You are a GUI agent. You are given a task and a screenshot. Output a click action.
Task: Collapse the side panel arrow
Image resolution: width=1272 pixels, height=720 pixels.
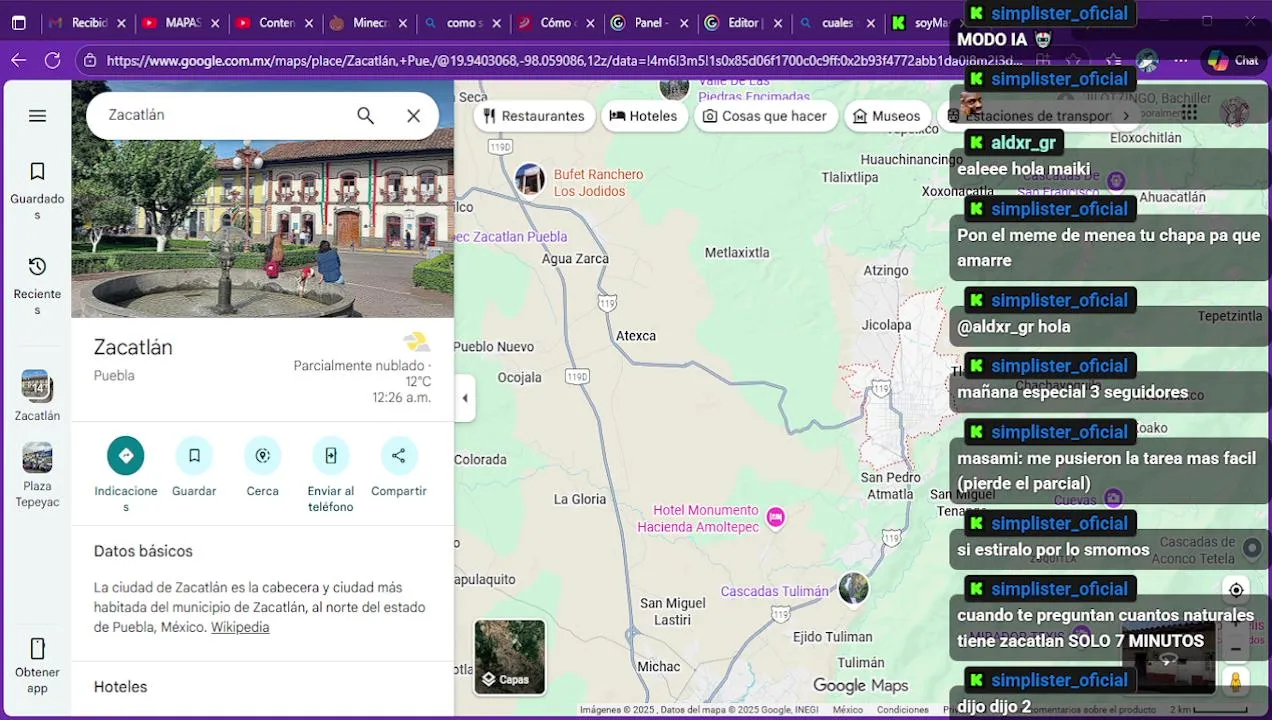(464, 398)
